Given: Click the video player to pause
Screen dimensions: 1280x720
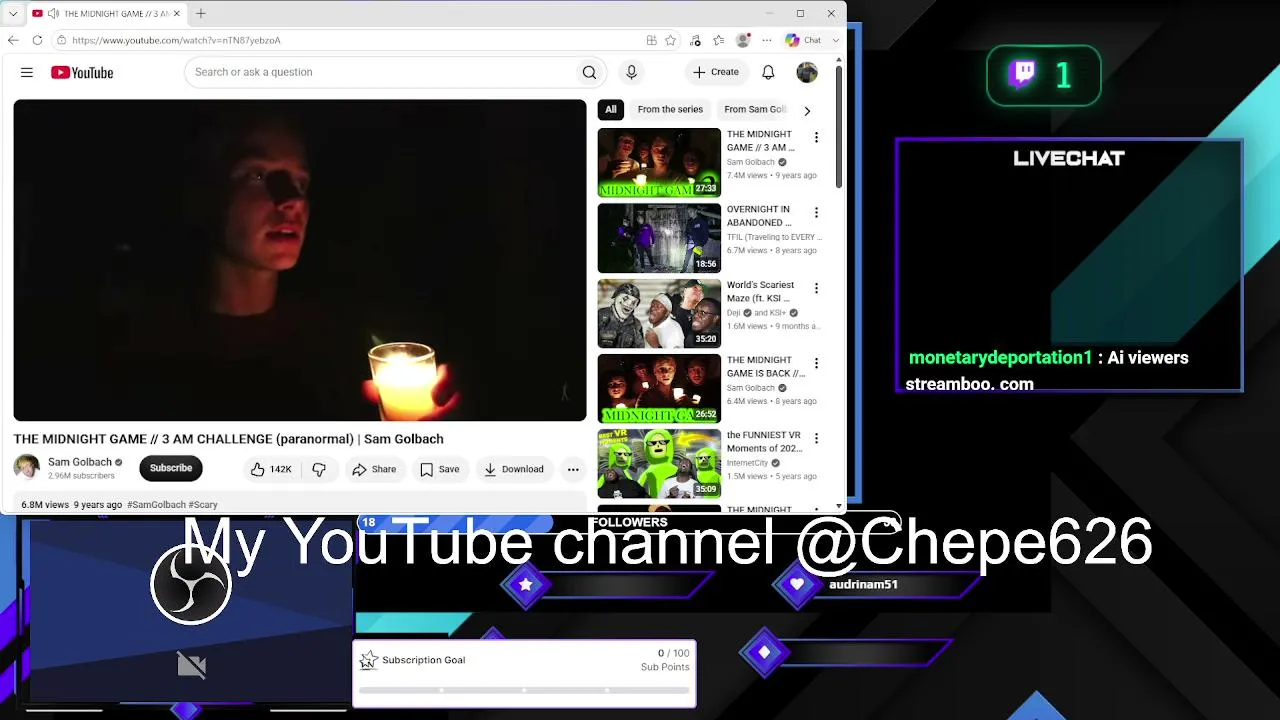Looking at the screenshot, I should coord(300,260).
